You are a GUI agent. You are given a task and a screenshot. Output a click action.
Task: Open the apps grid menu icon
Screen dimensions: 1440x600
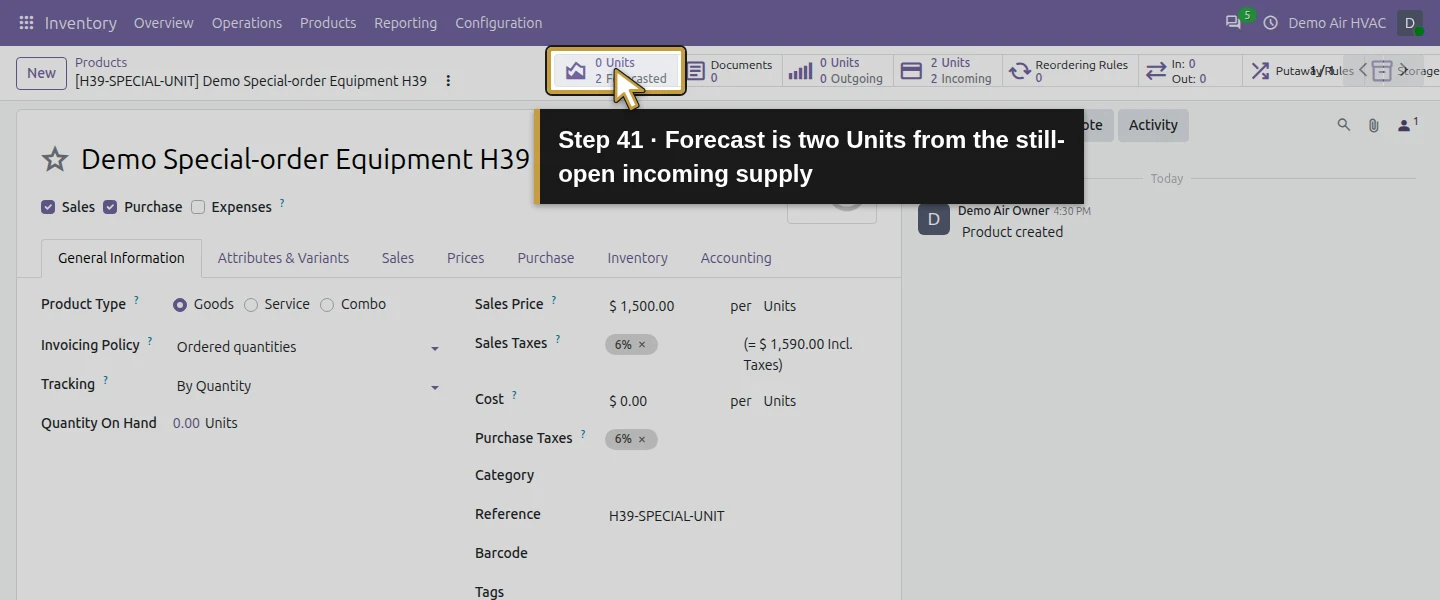[x=26, y=22]
